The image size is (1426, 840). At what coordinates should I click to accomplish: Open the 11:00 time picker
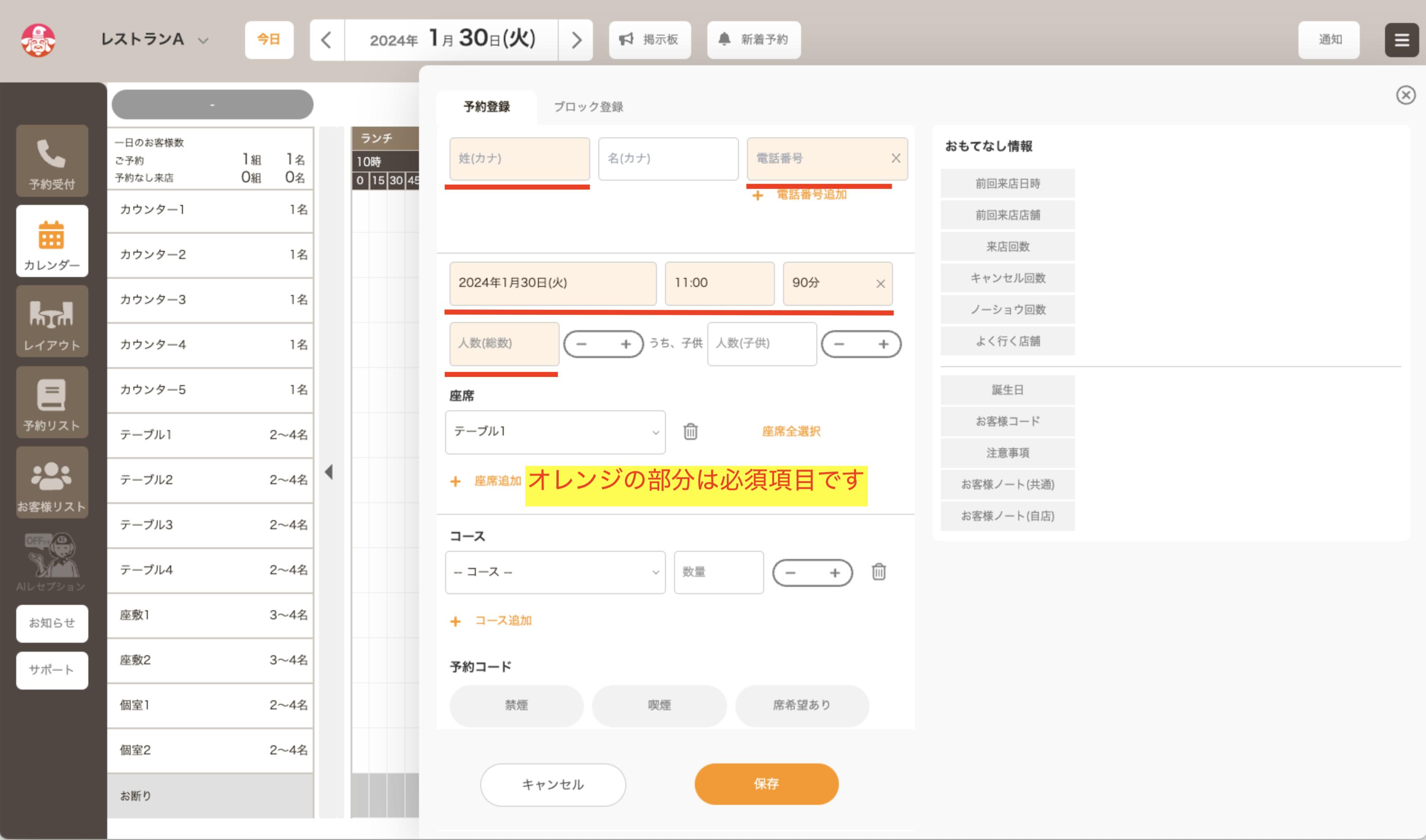720,284
